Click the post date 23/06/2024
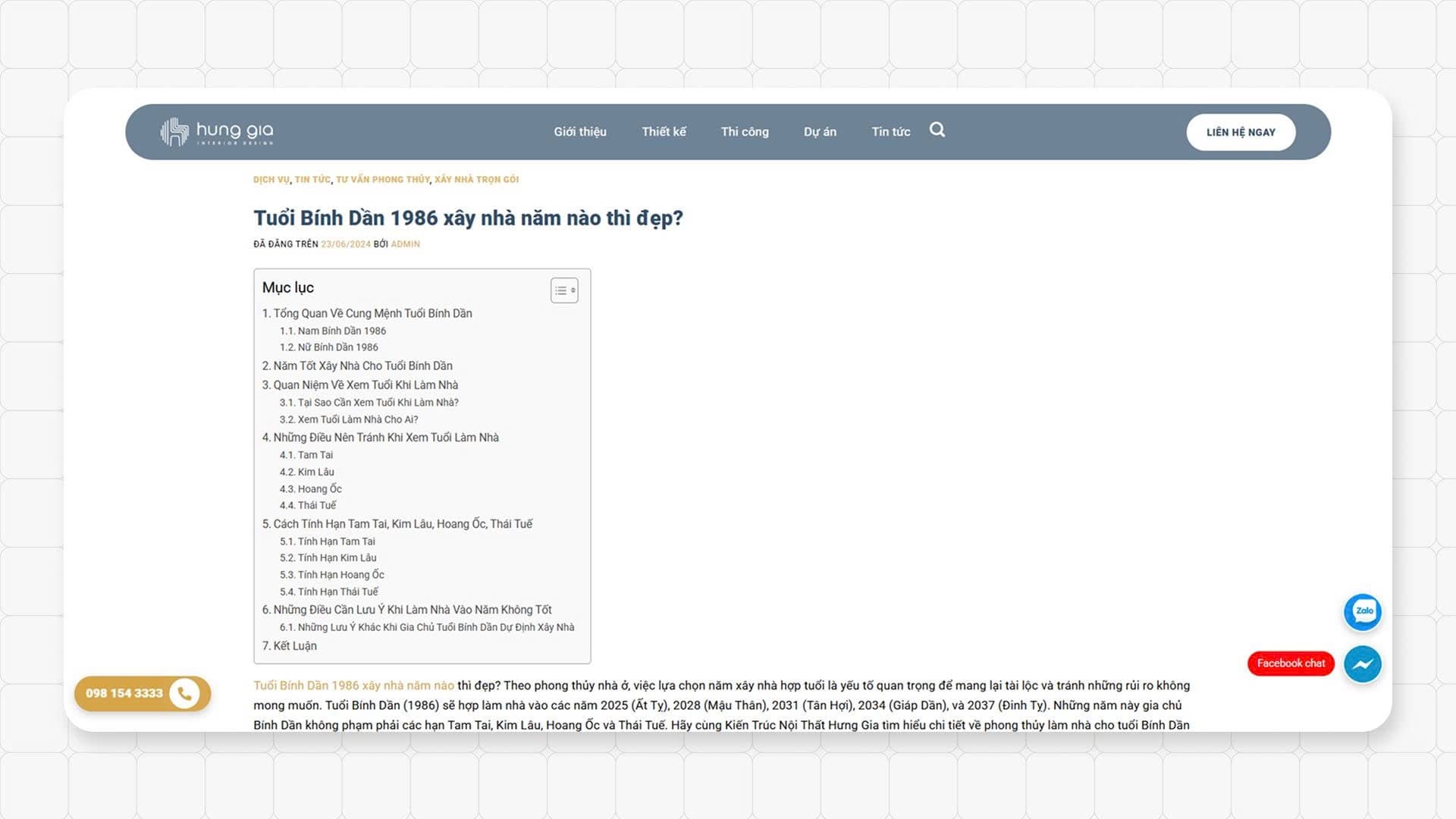 [x=346, y=244]
